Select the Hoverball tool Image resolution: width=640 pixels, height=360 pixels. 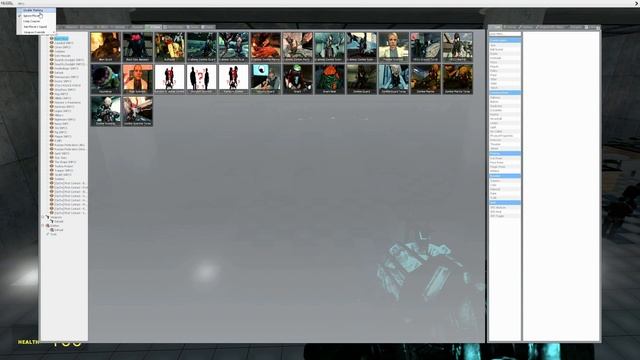pos(505,119)
